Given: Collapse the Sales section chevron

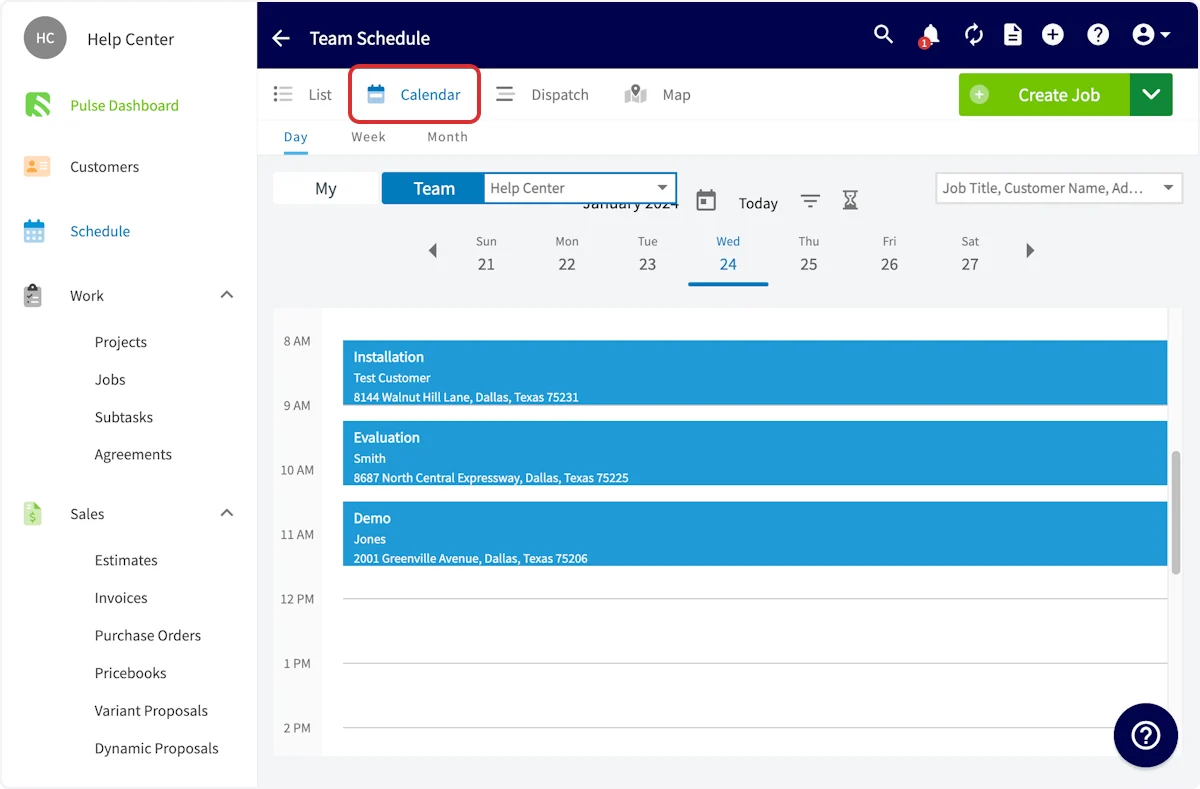Looking at the screenshot, I should coord(227,513).
